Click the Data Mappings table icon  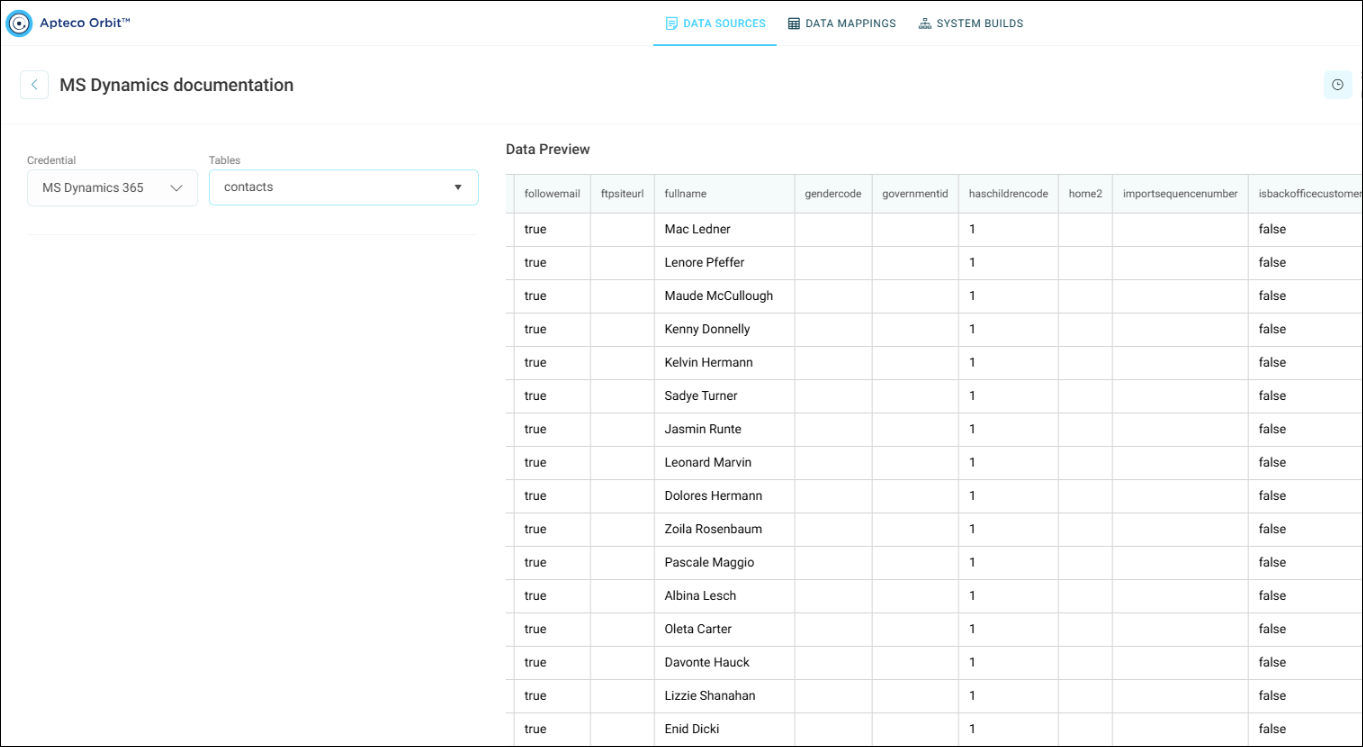794,23
